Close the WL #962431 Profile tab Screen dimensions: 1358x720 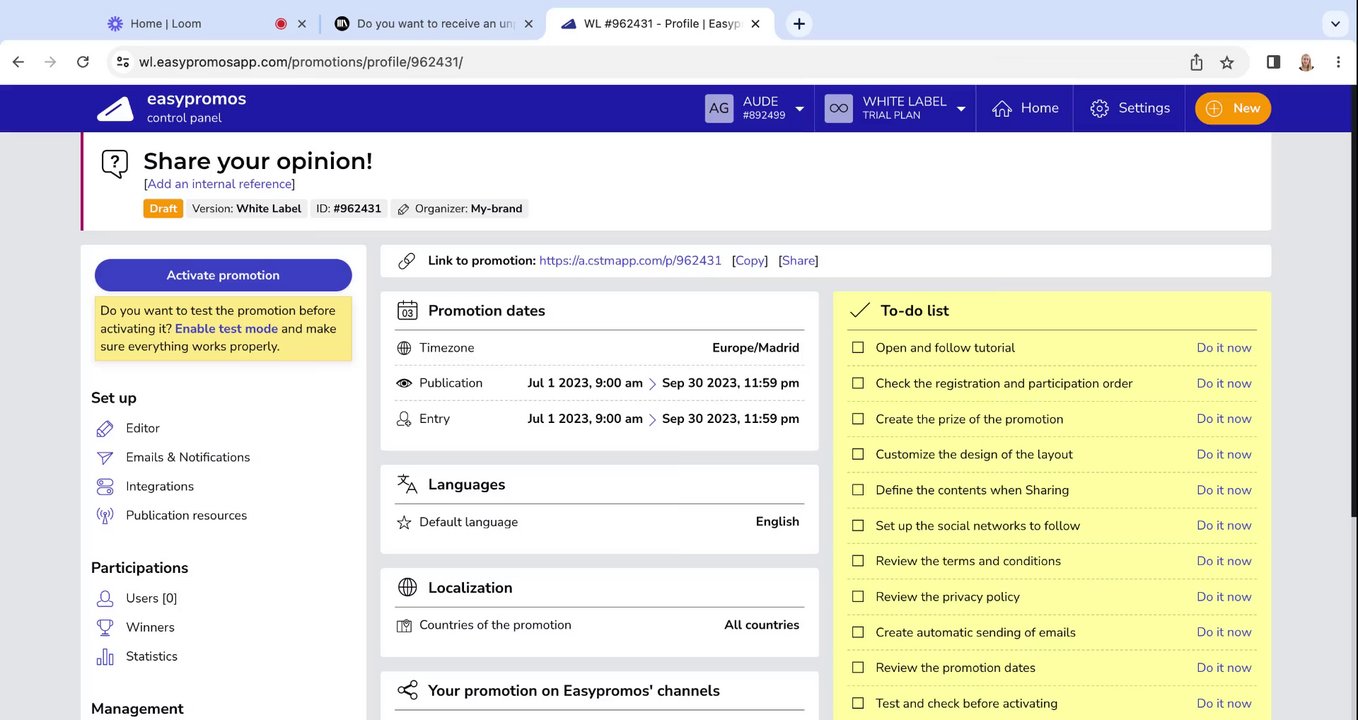point(755,24)
